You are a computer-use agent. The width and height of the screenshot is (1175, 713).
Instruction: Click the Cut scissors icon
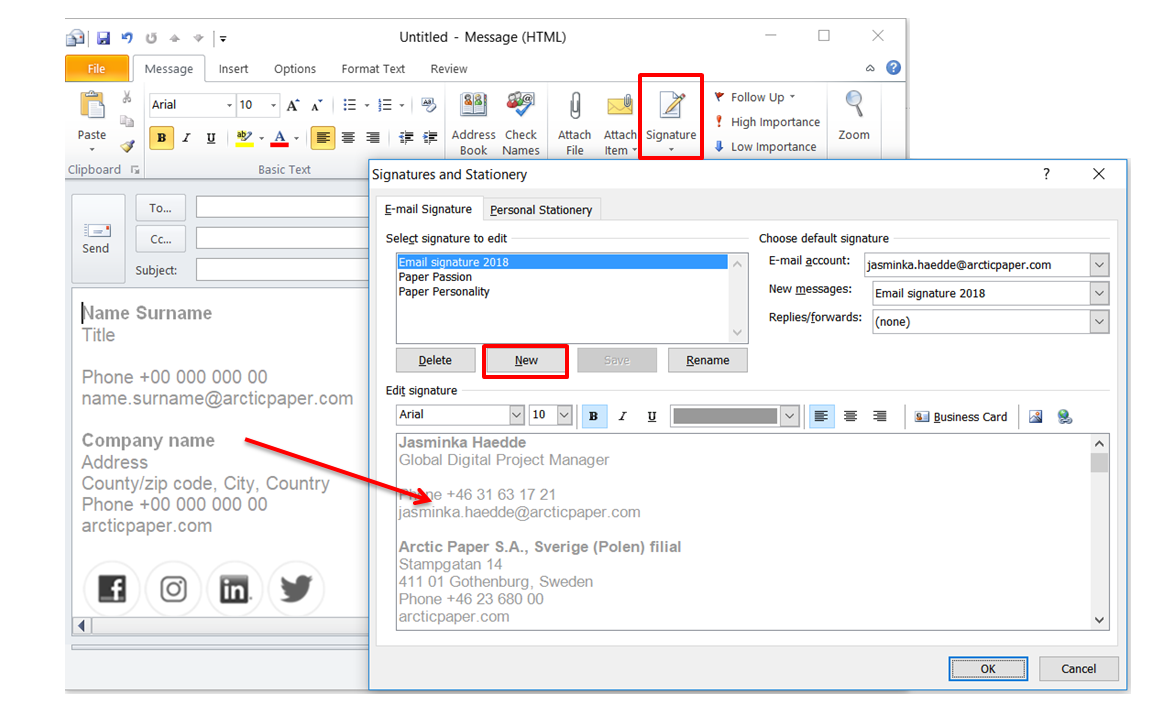pyautogui.click(x=127, y=97)
